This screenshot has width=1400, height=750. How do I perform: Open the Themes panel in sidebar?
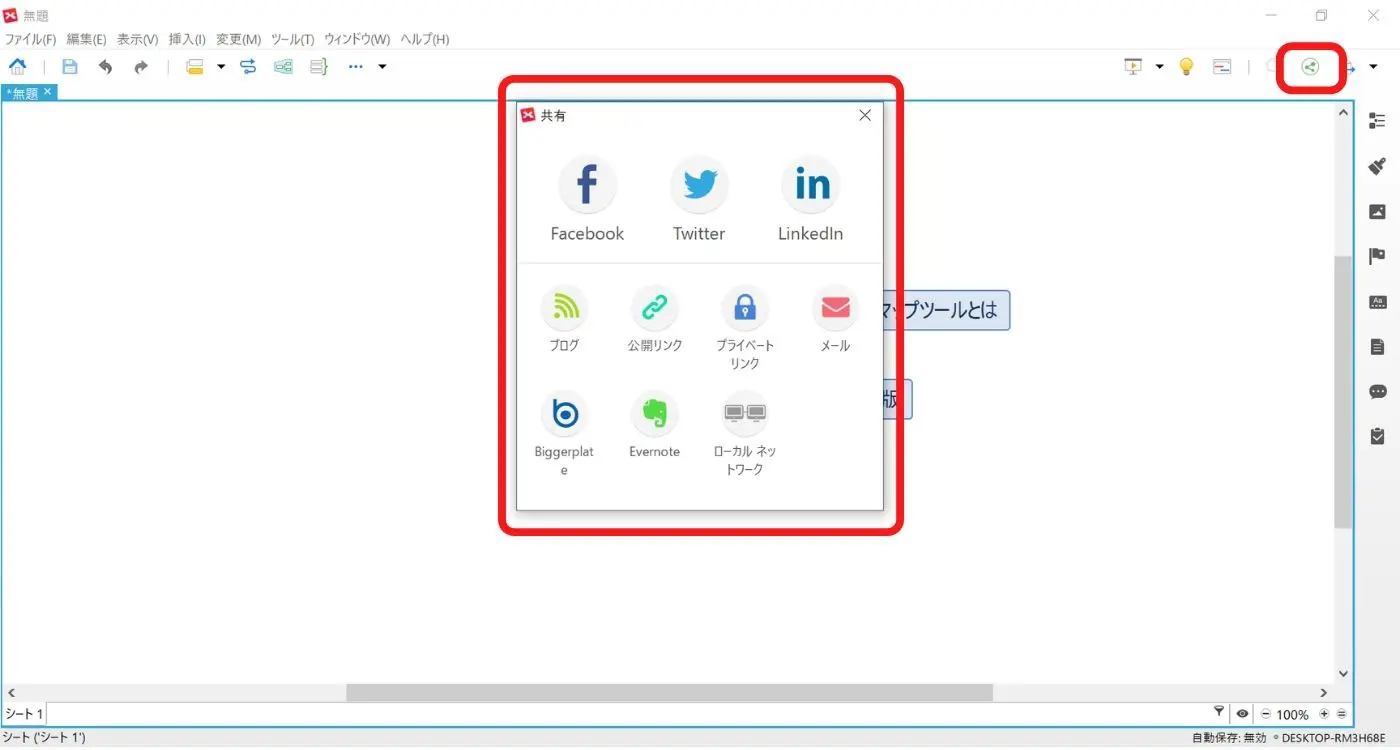(1377, 302)
